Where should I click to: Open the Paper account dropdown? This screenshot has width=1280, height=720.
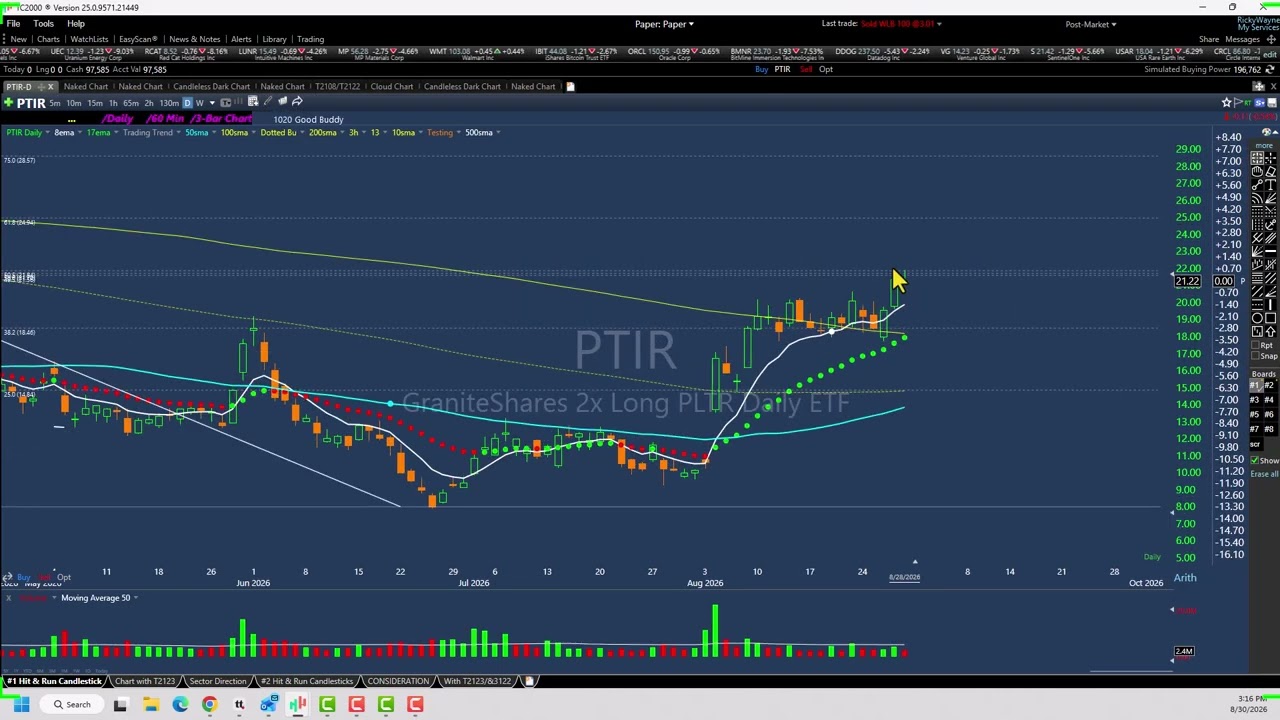pyautogui.click(x=664, y=24)
